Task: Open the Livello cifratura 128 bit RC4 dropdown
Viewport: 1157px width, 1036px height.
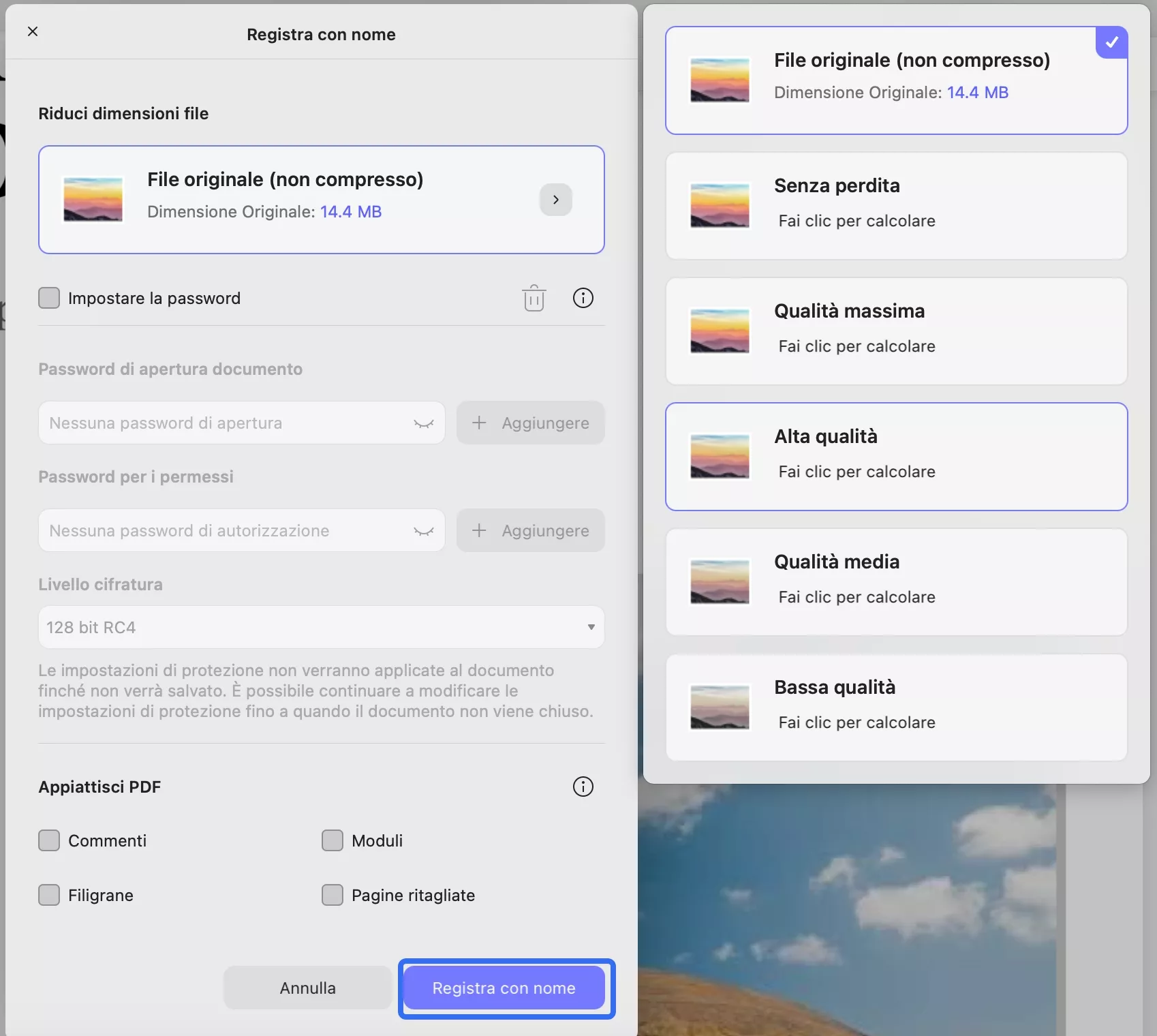Action: tap(322, 627)
